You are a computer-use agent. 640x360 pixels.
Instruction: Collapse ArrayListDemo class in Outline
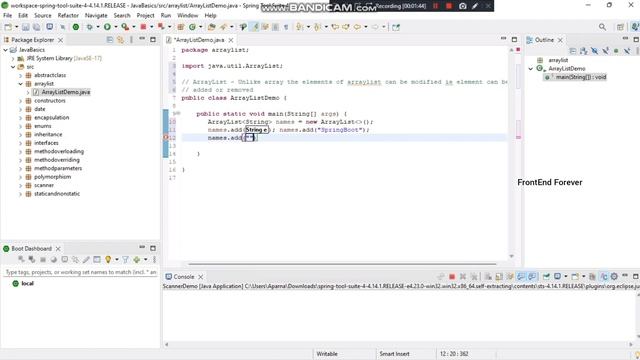pyautogui.click(x=531, y=69)
